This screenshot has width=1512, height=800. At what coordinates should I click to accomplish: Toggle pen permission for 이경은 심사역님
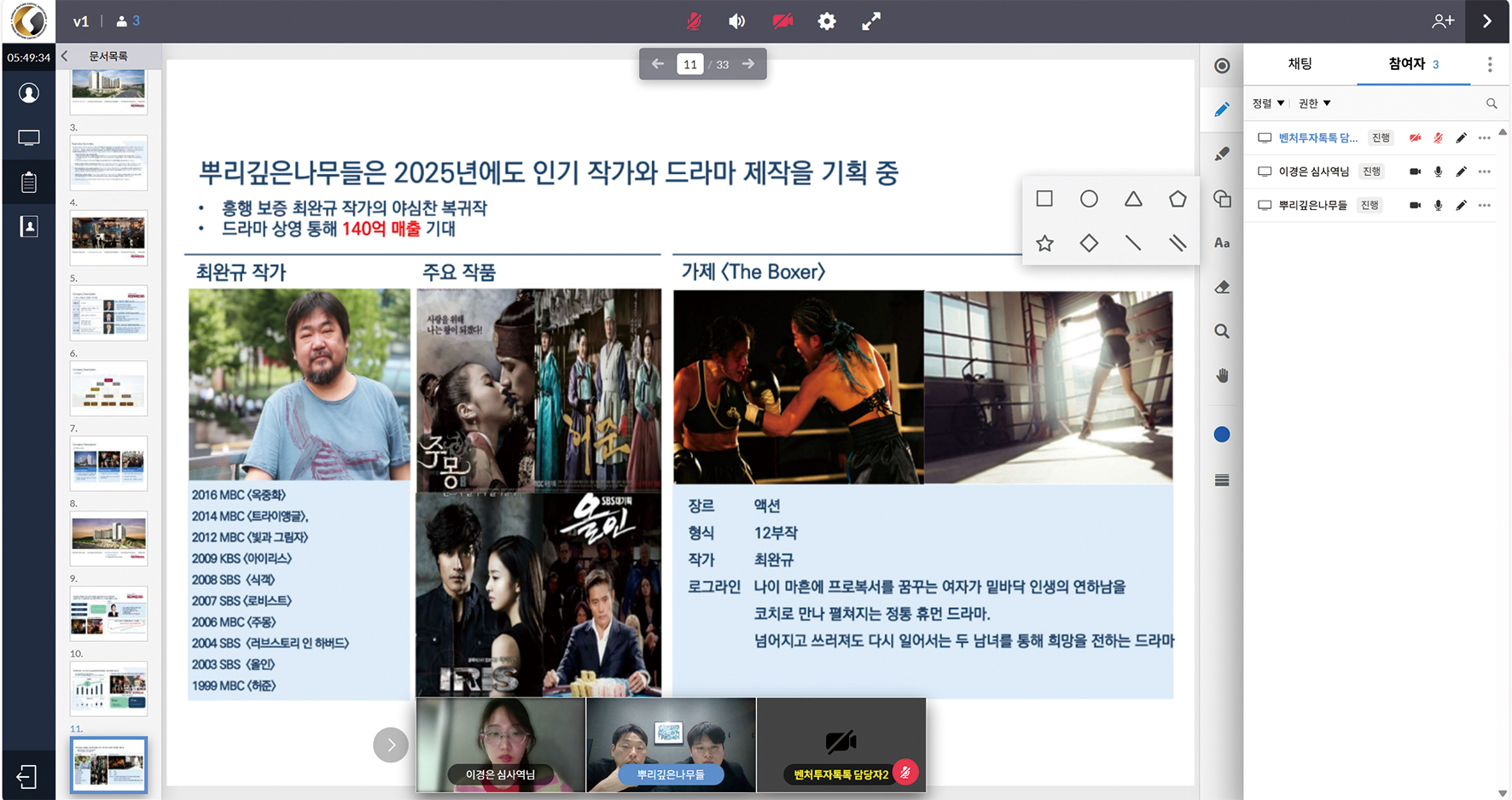(x=1461, y=172)
